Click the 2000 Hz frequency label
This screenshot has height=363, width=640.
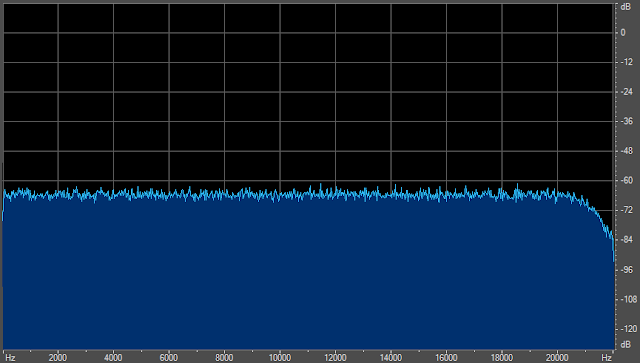(58, 358)
